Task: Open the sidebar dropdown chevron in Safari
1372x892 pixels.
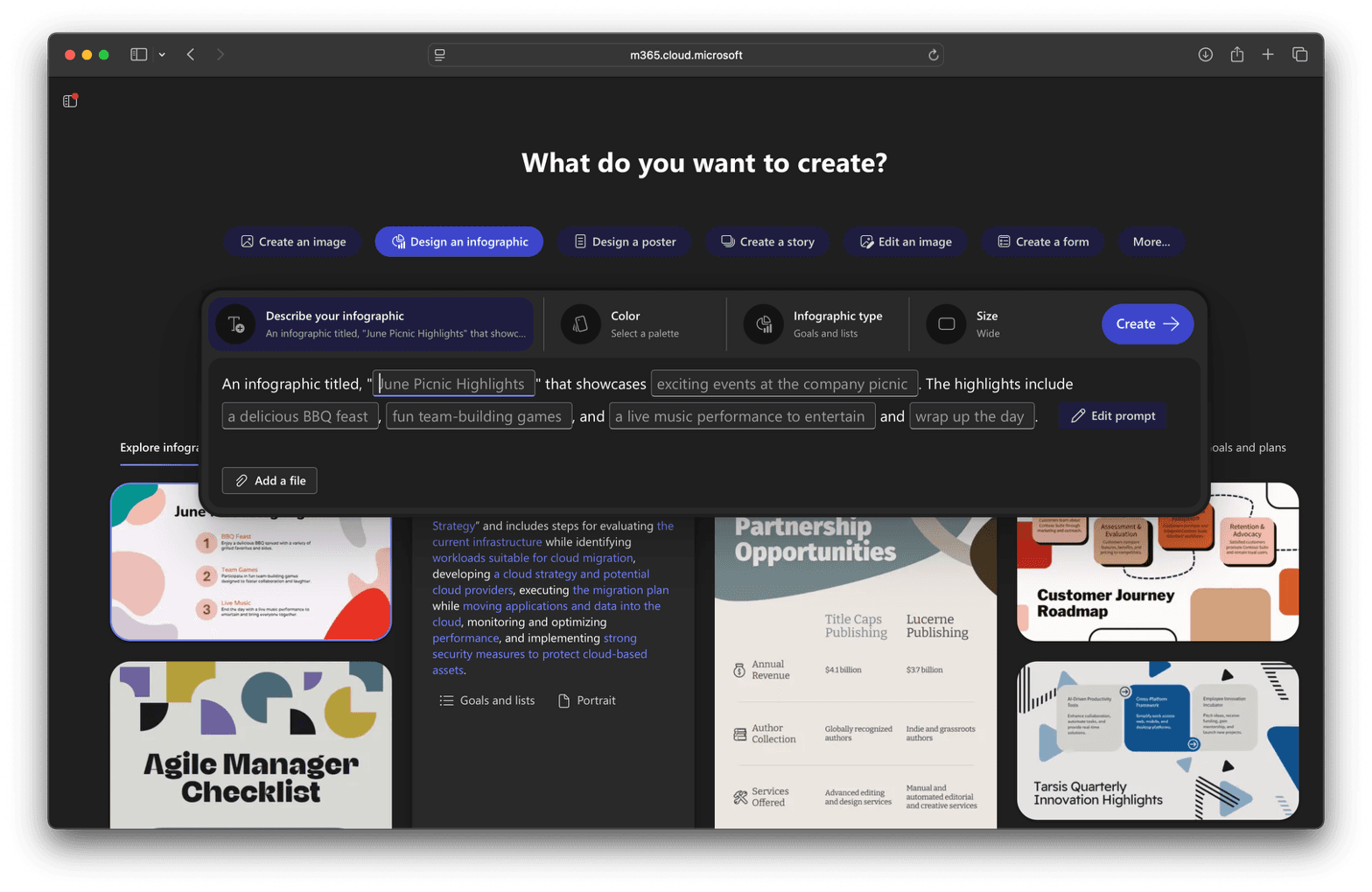Action: pos(162,54)
